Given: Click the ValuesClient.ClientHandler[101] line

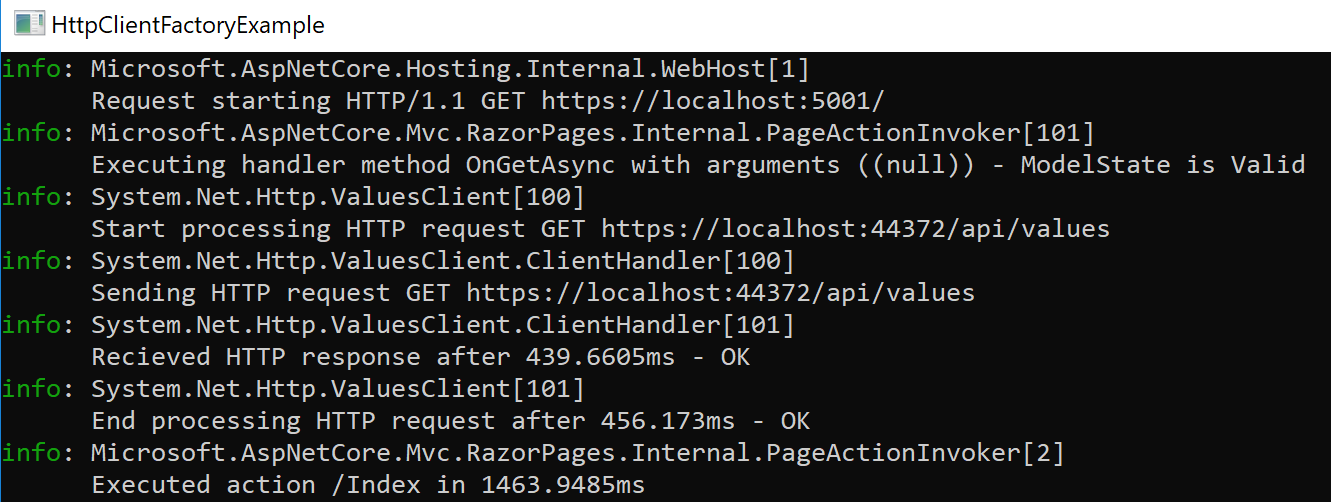Looking at the screenshot, I should click(x=443, y=325).
